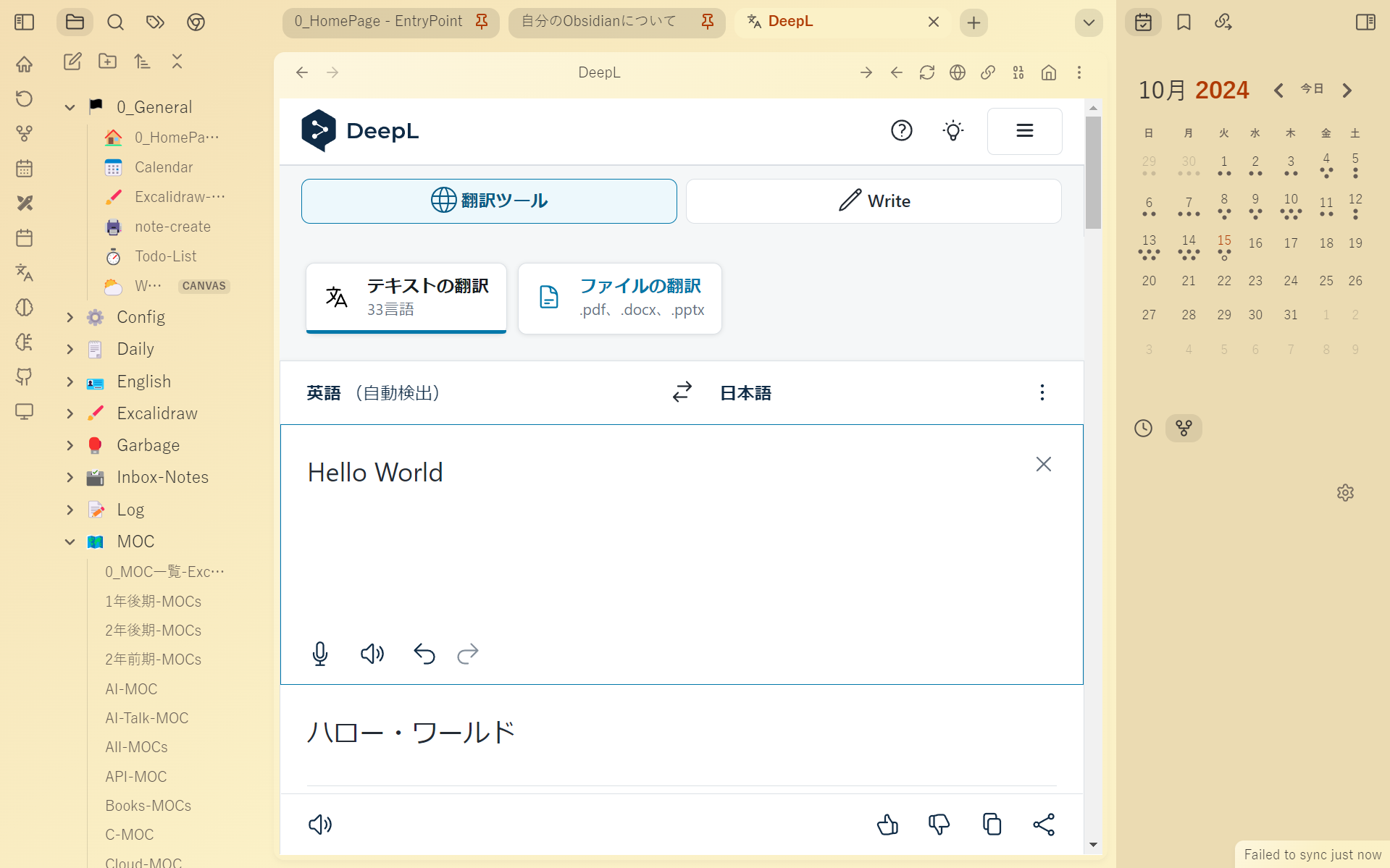Screen dimensions: 1390x868
Task: Create a new folder icon
Action: click(107, 62)
